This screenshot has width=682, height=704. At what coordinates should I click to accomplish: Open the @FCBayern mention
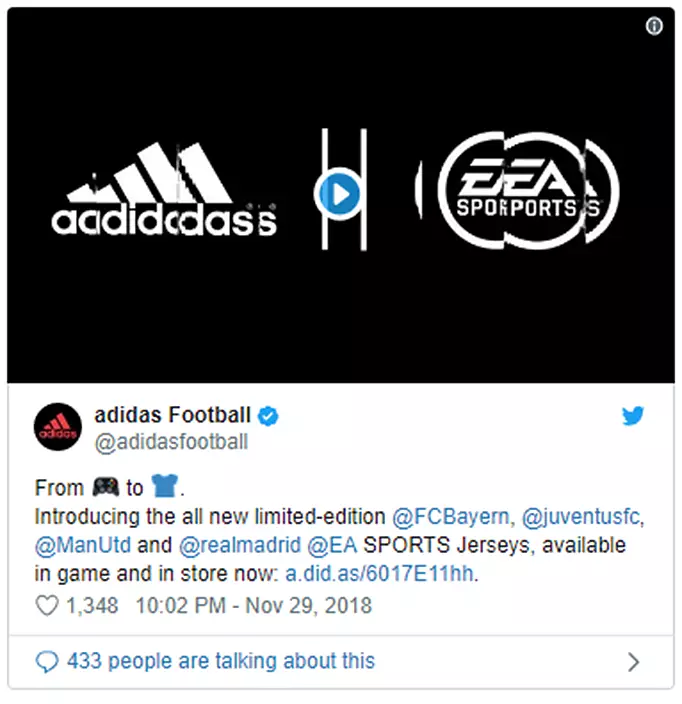point(451,517)
